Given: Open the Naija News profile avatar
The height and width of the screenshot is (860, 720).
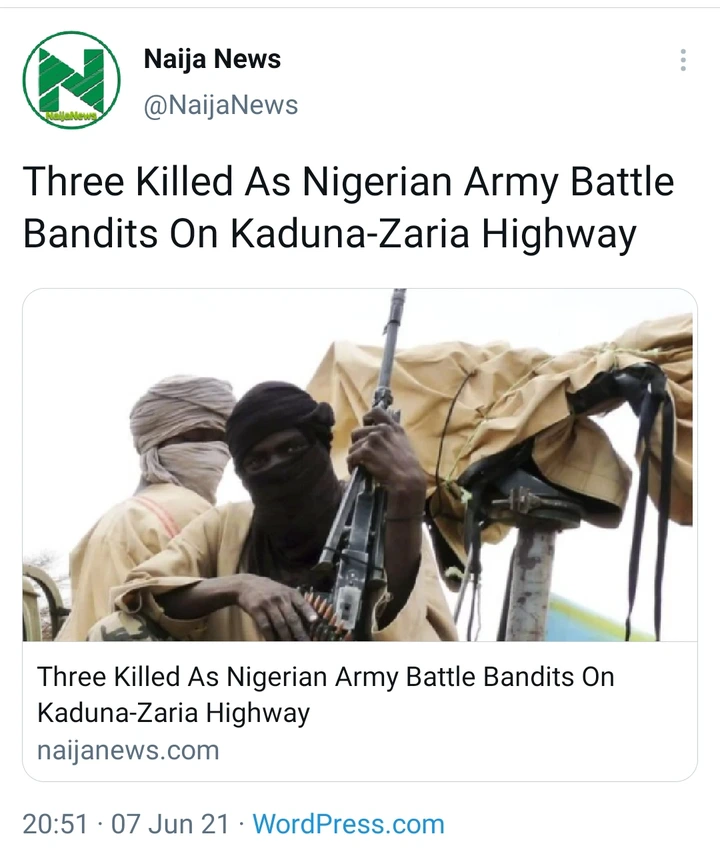Looking at the screenshot, I should point(71,80).
